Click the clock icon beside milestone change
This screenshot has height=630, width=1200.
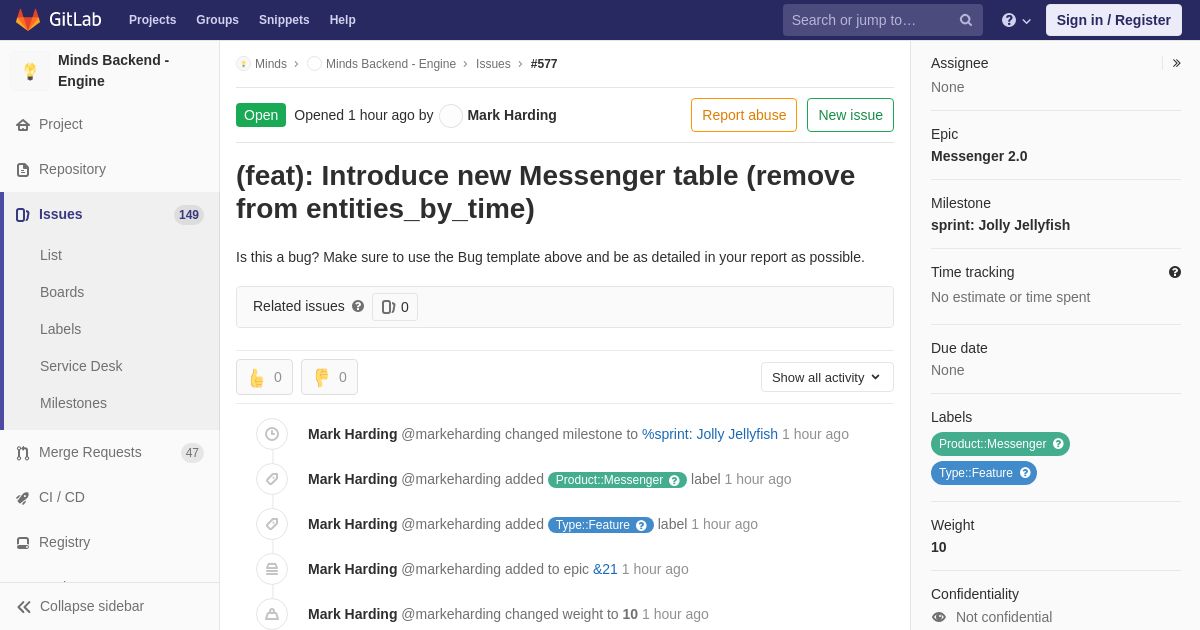(272, 434)
